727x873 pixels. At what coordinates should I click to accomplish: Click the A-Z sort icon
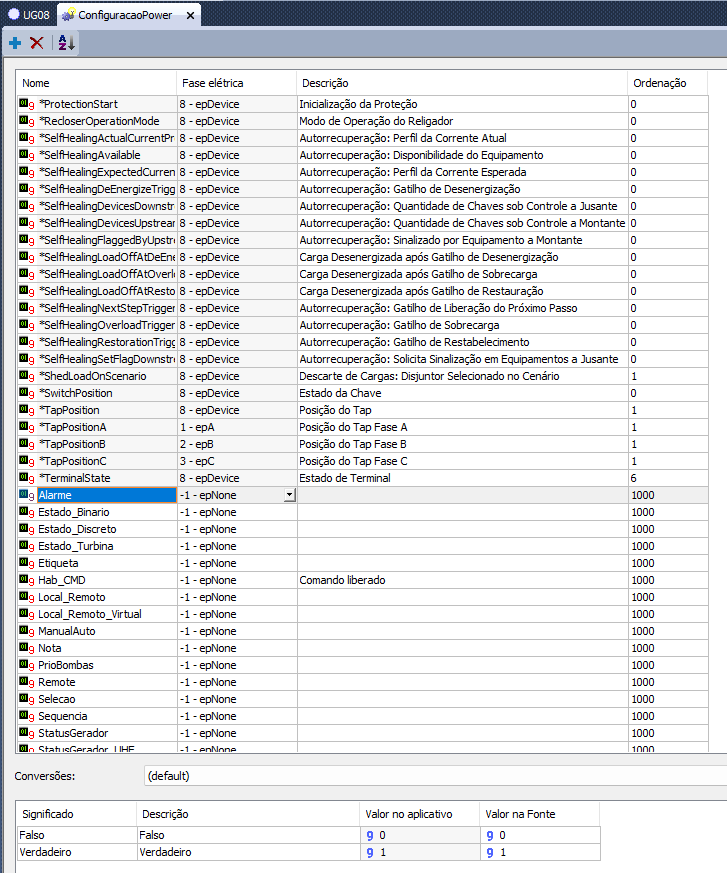66,42
